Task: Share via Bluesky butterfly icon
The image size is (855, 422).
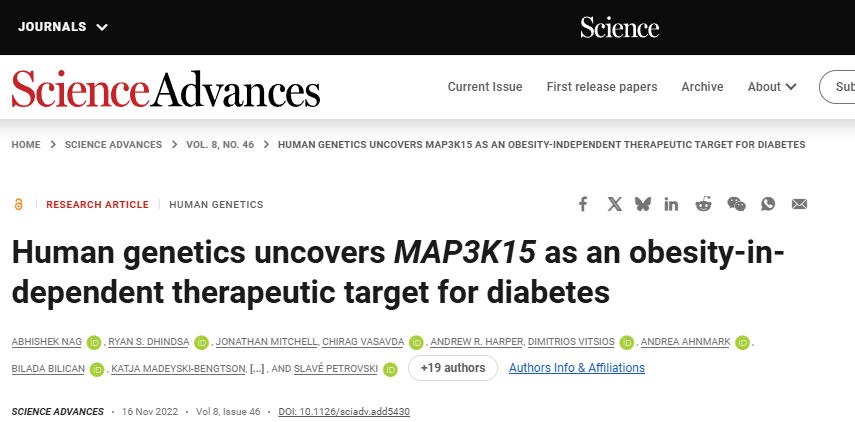Action: pos(643,204)
